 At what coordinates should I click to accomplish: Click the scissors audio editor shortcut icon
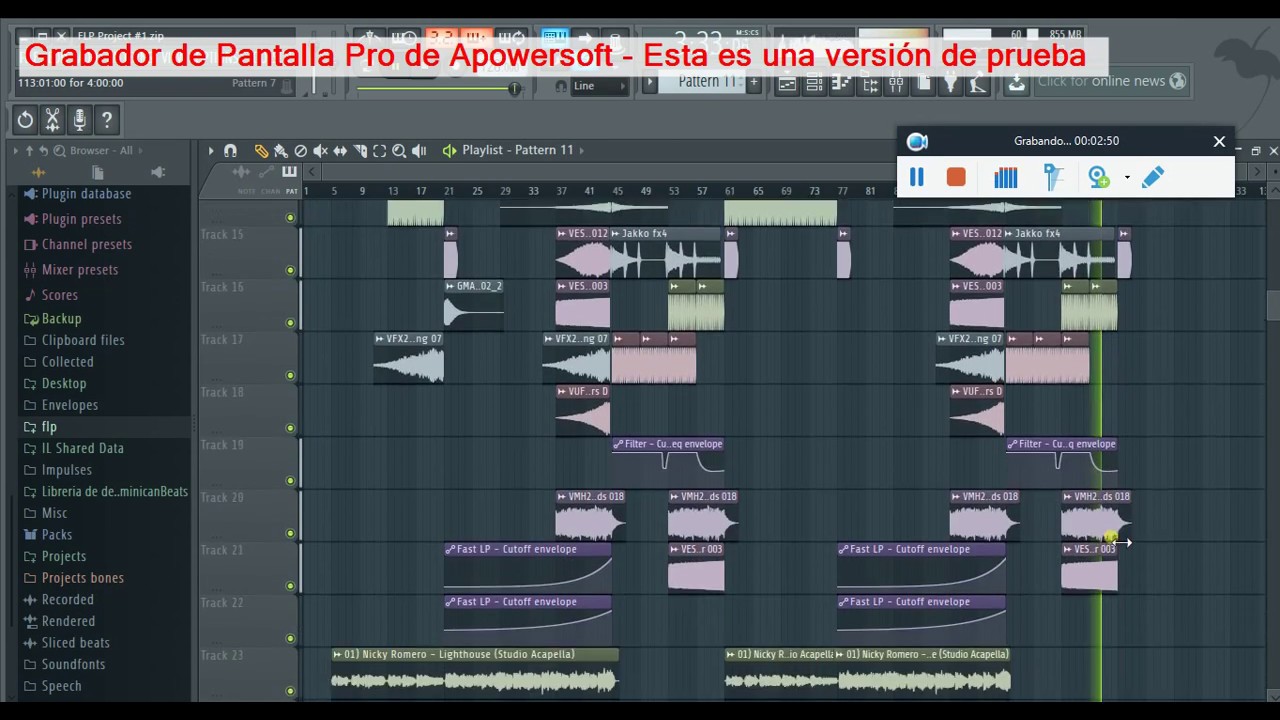tap(52, 120)
